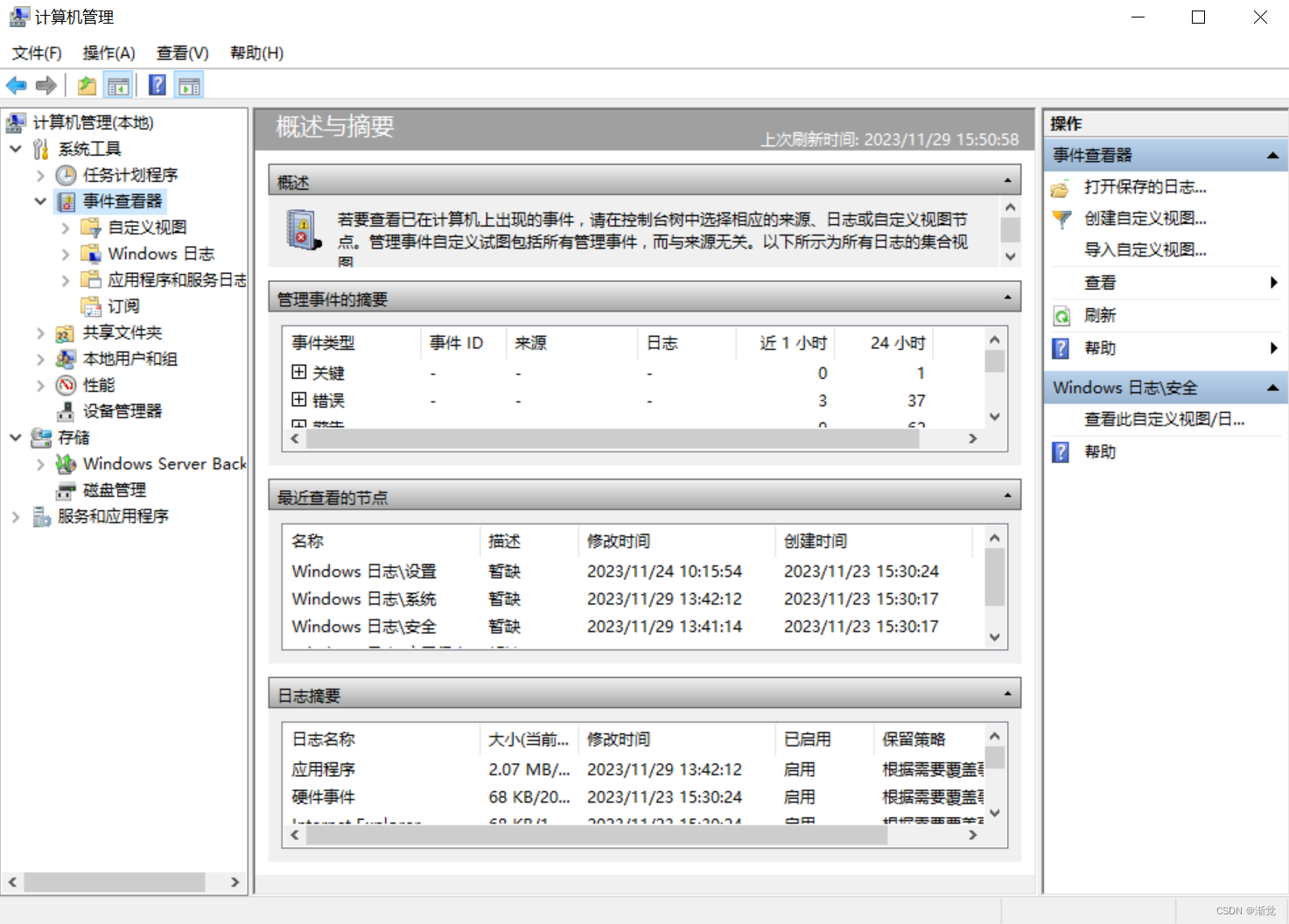Image resolution: width=1289 pixels, height=924 pixels.
Task: Click the 性能 monitor icon
Action: (66, 385)
